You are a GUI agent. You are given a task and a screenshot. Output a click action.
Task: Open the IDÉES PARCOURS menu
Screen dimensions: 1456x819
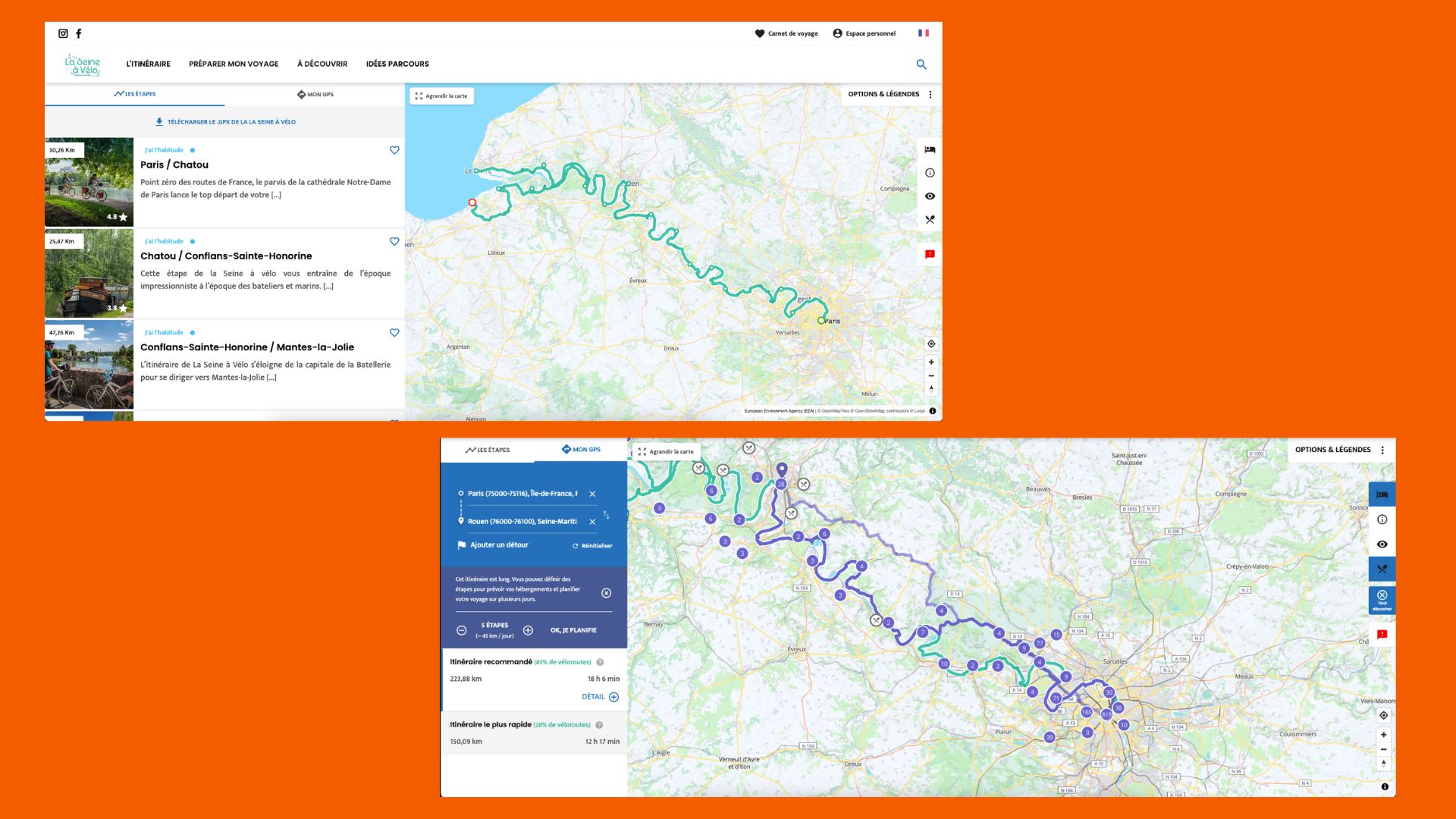pyautogui.click(x=397, y=64)
